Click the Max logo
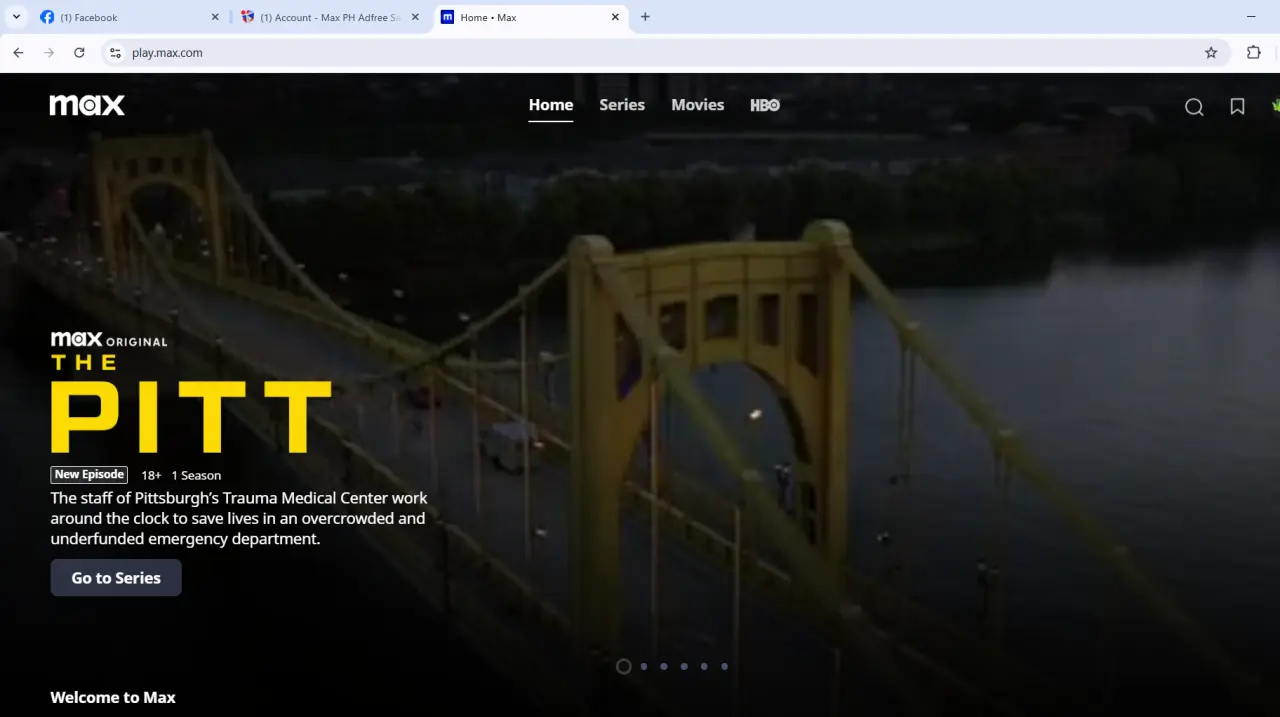 [x=87, y=105]
